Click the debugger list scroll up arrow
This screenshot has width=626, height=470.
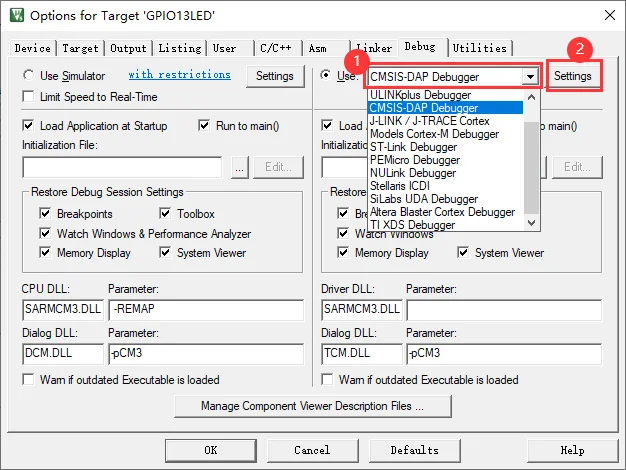531,97
